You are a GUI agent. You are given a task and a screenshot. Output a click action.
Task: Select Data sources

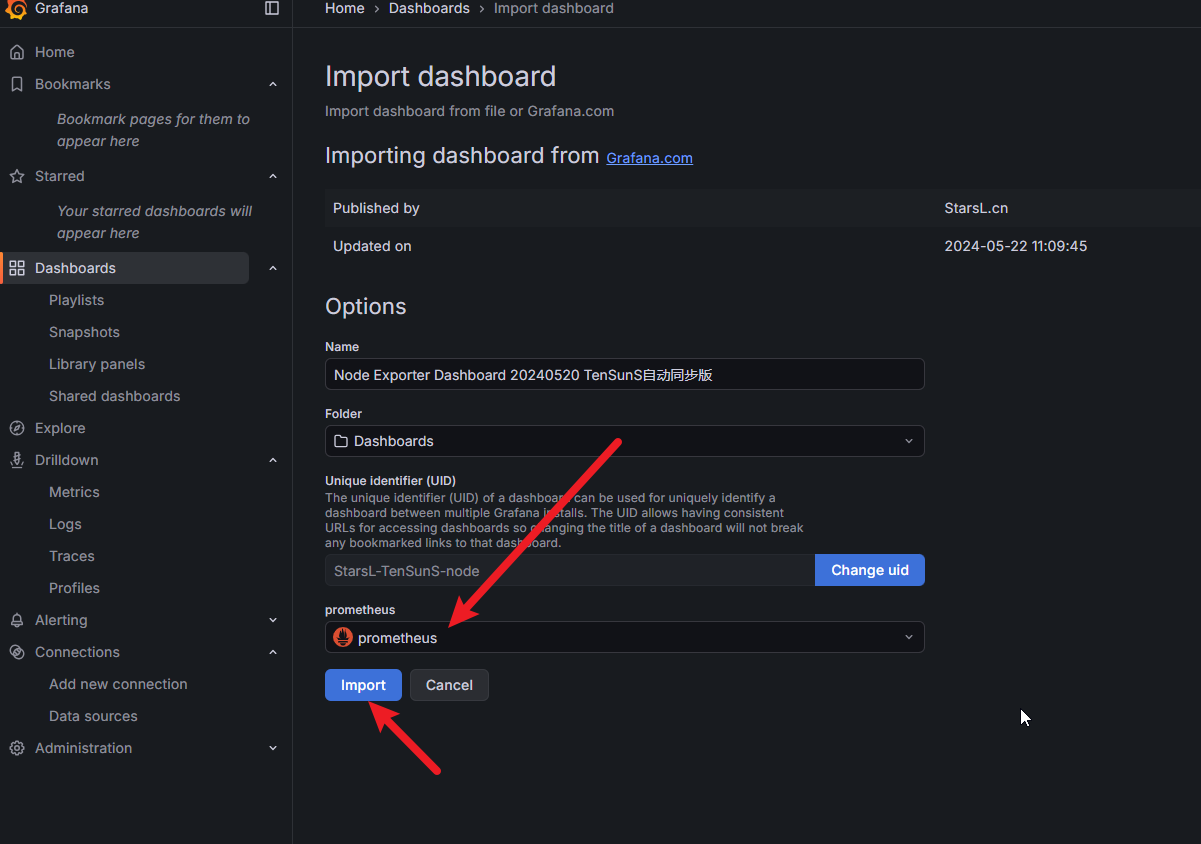point(93,716)
